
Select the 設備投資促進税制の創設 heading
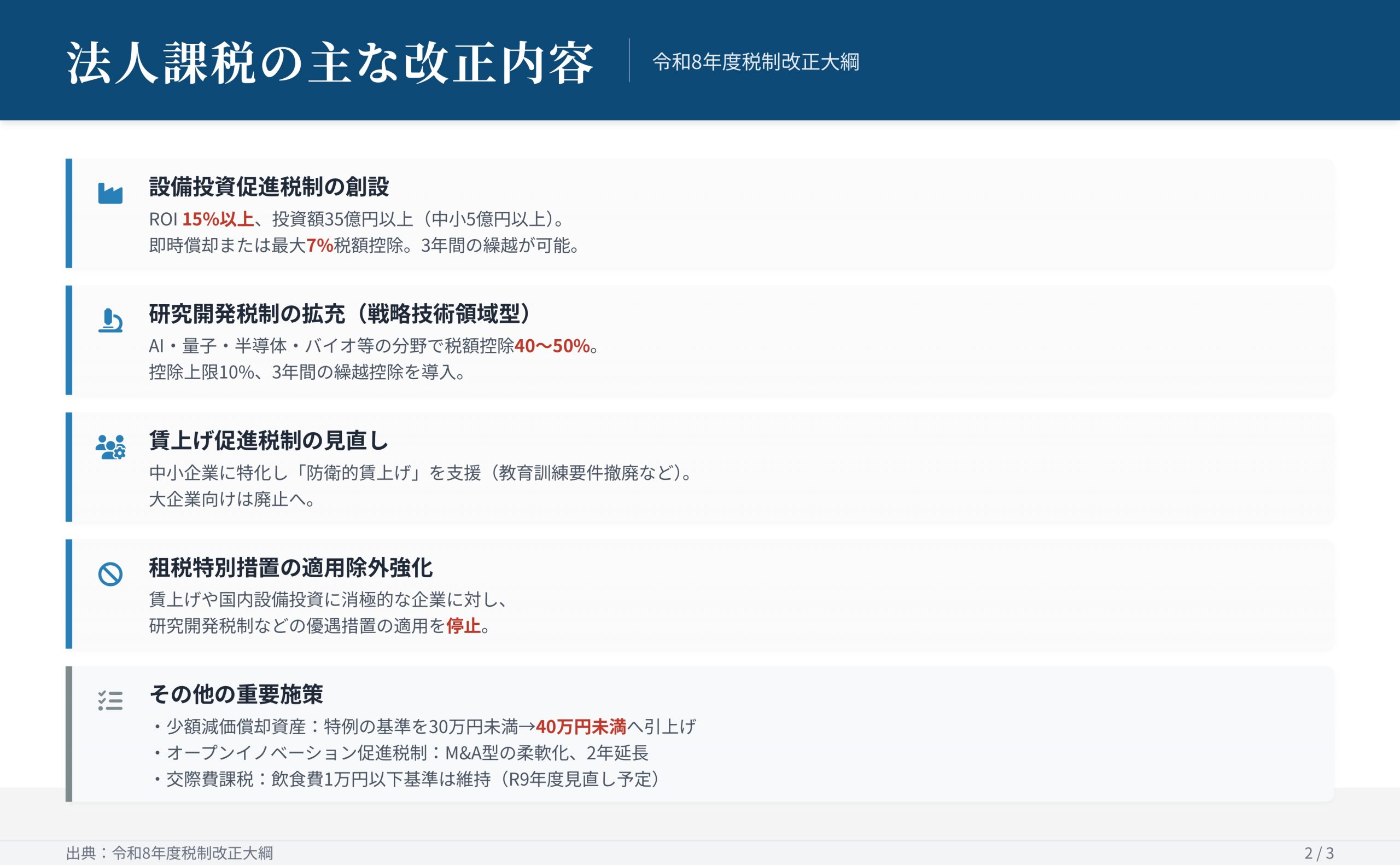click(x=269, y=187)
